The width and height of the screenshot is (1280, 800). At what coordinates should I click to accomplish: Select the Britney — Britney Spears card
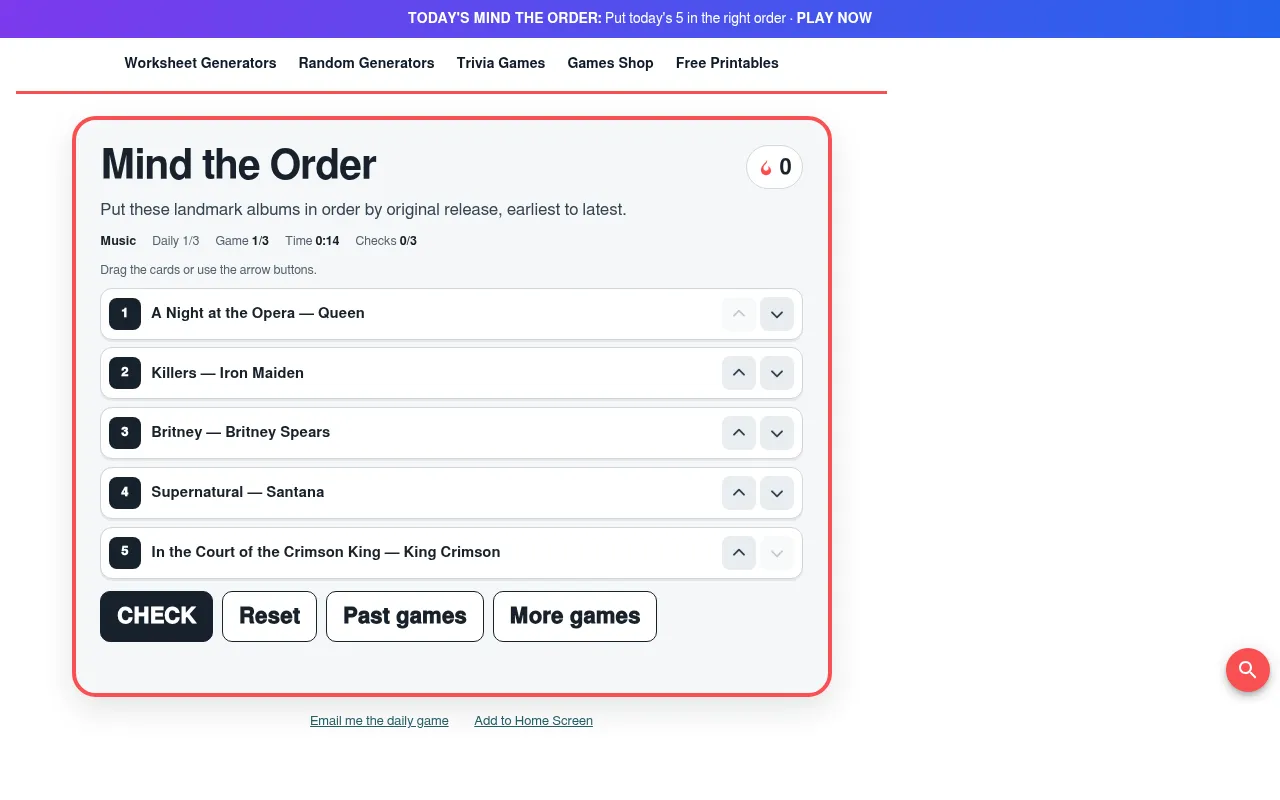451,433
